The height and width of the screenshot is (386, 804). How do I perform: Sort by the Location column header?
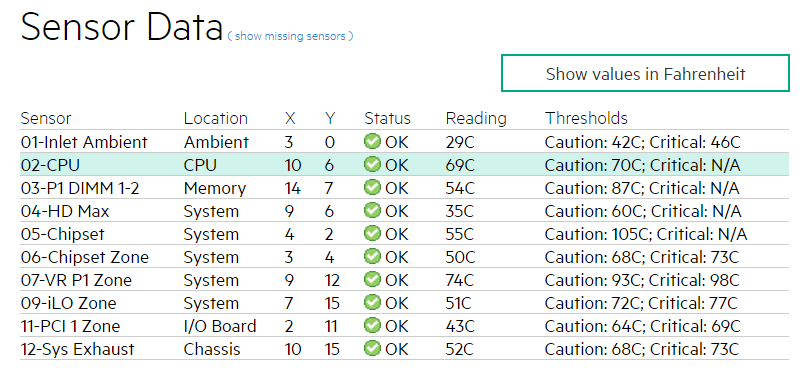click(x=215, y=118)
